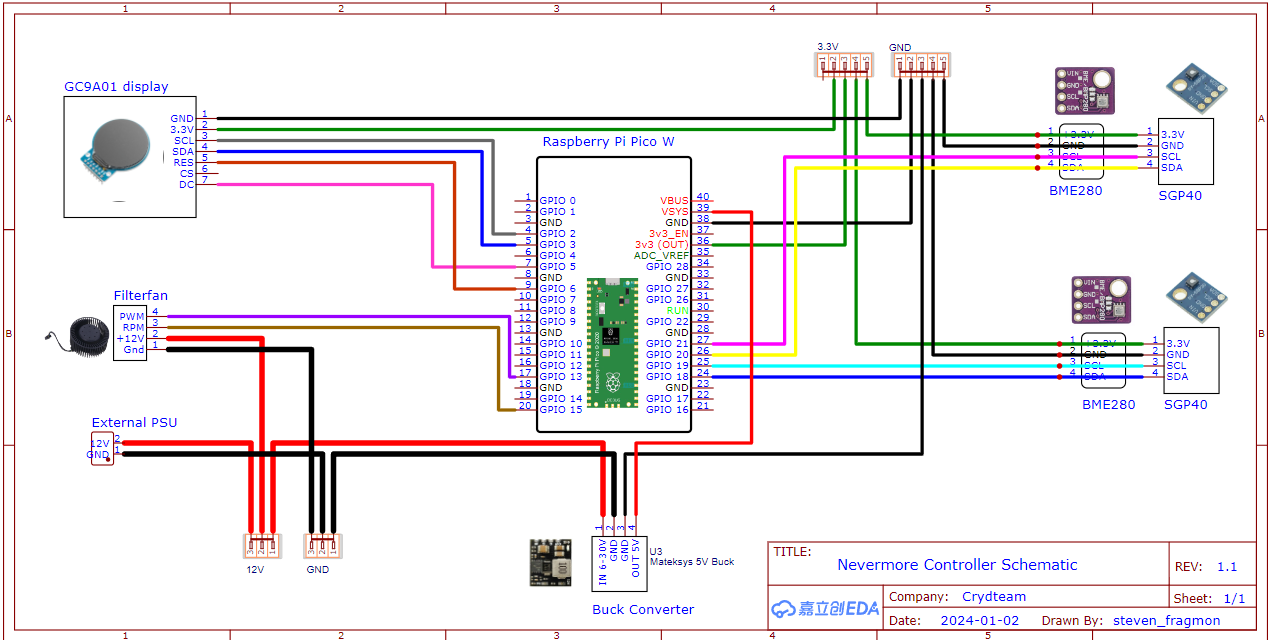The height and width of the screenshot is (640, 1270).
Task: Select the "Buck Converter" label
Action: pyautogui.click(x=643, y=609)
